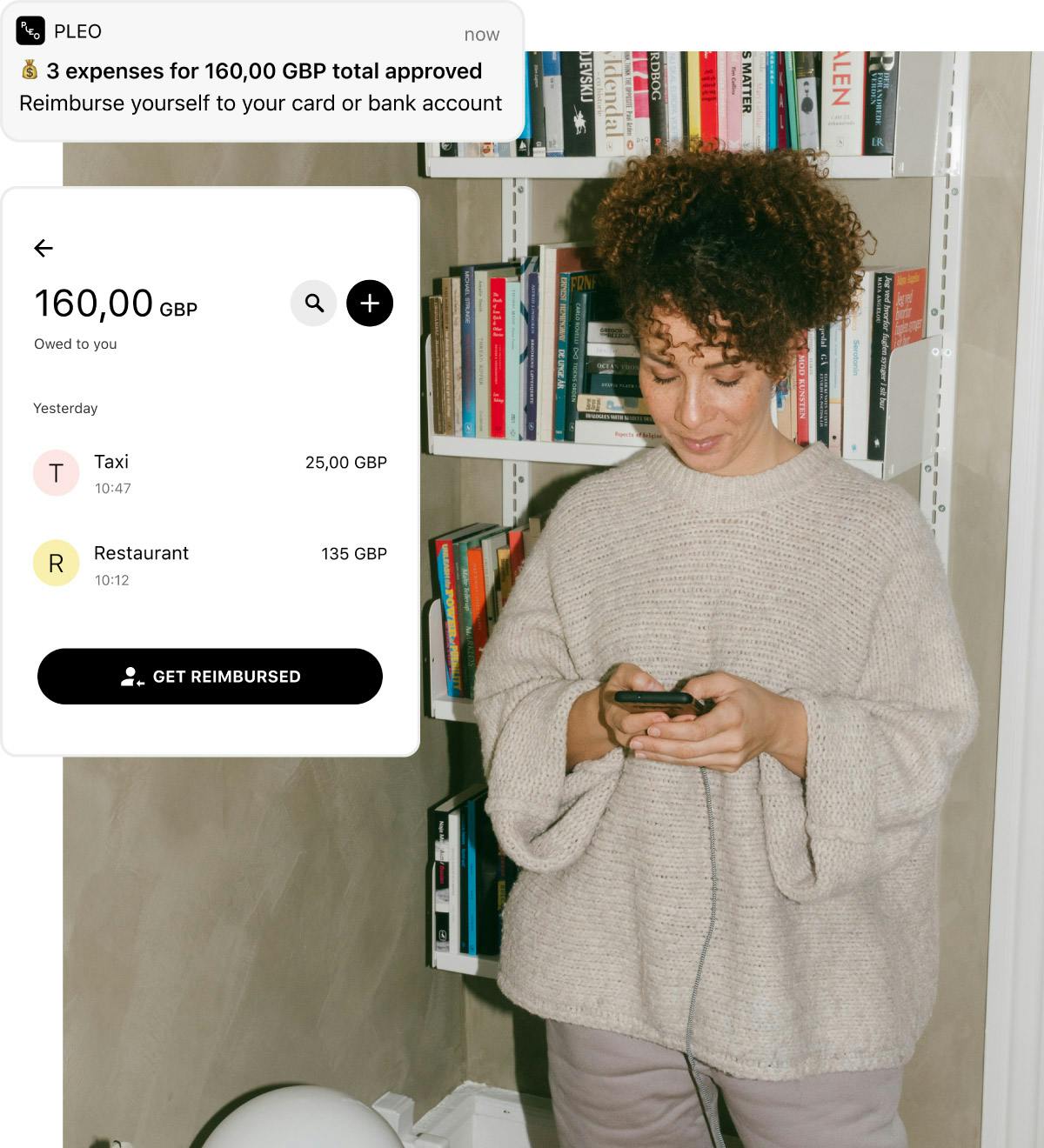Click the Yesterday date header
The height and width of the screenshot is (1148, 1044).
(x=65, y=408)
